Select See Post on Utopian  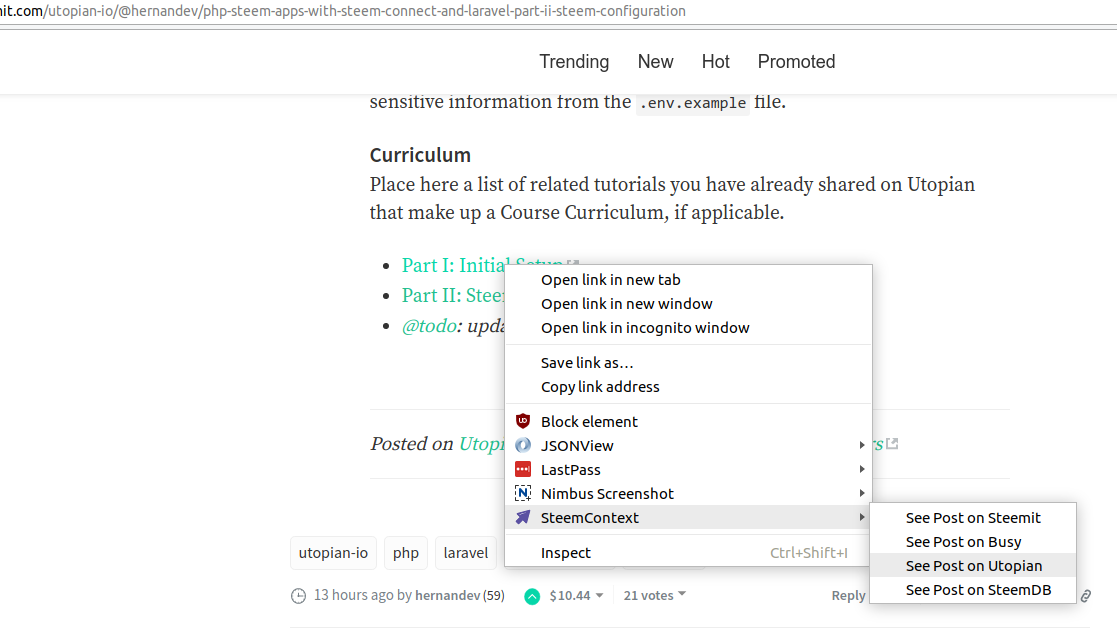973,566
